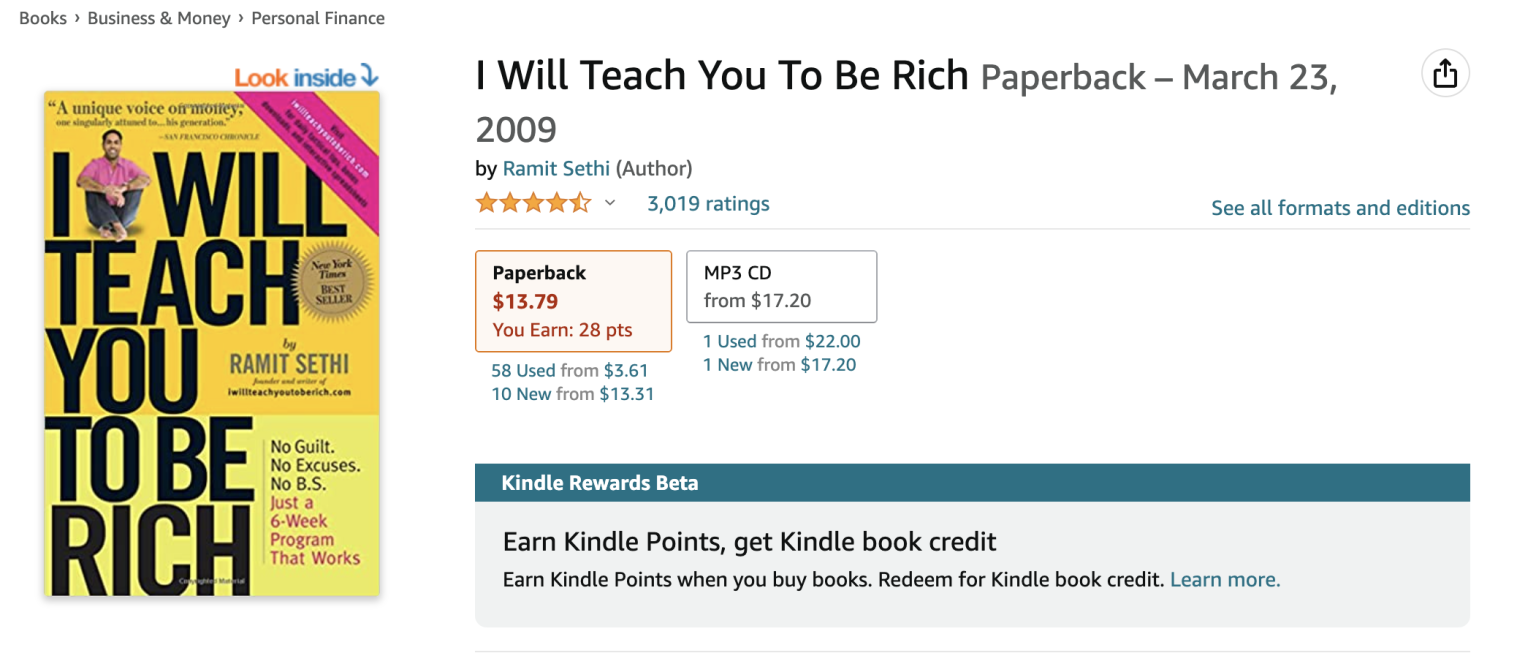Select the Paperback format option

click(573, 301)
